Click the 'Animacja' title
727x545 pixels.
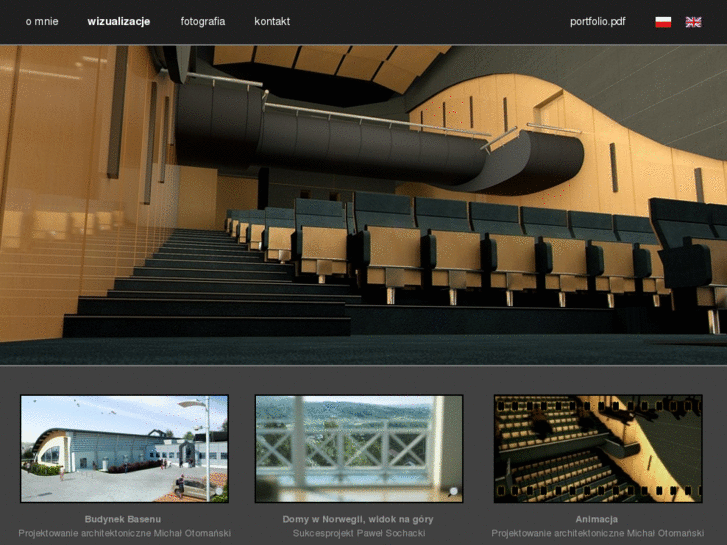click(x=597, y=519)
